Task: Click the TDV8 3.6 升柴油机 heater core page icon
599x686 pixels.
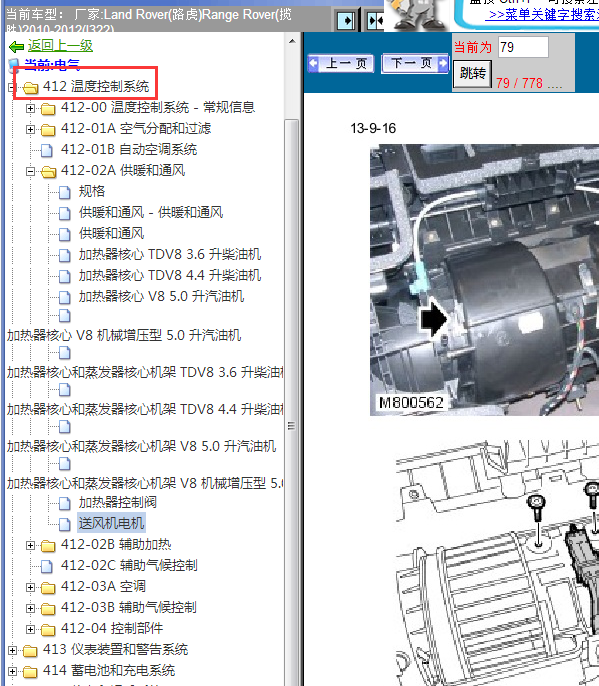Action: click(x=65, y=255)
